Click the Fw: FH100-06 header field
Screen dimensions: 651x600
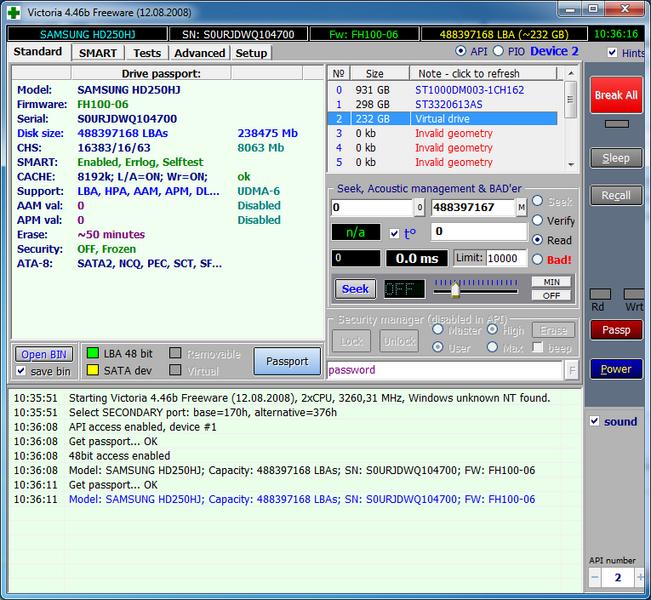pyautogui.click(x=364, y=34)
